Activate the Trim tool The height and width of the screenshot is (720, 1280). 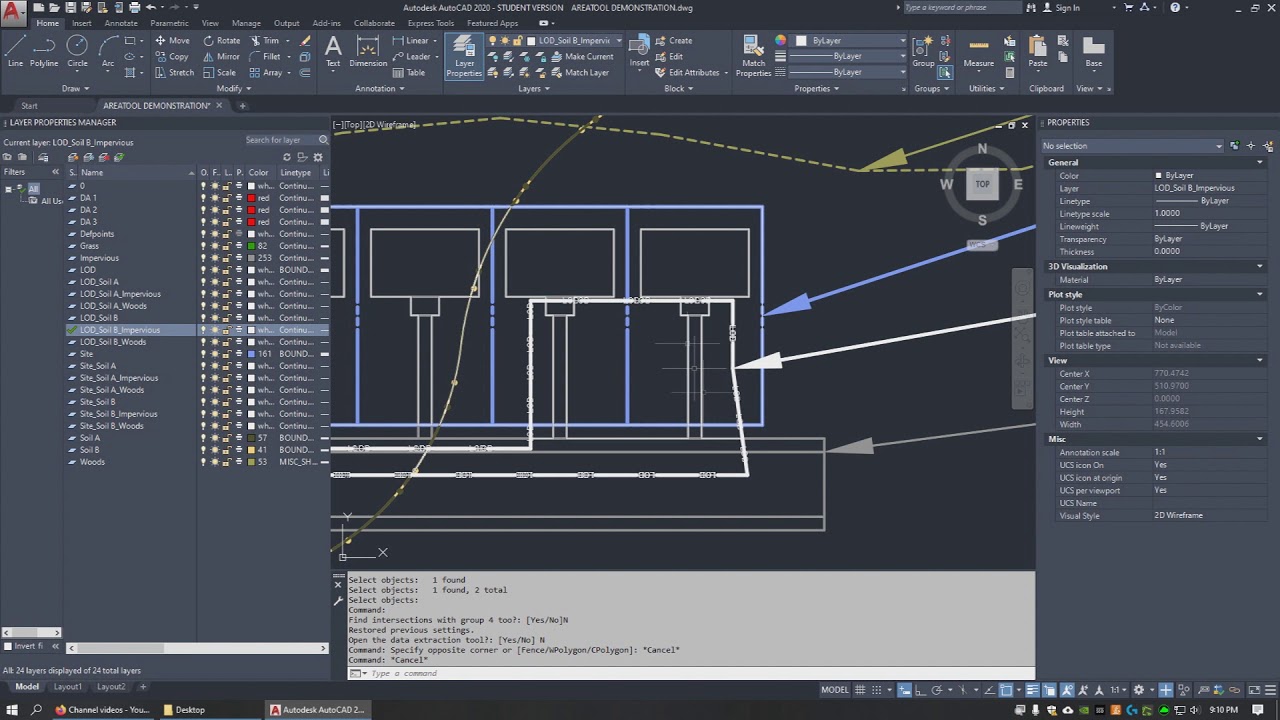click(264, 41)
